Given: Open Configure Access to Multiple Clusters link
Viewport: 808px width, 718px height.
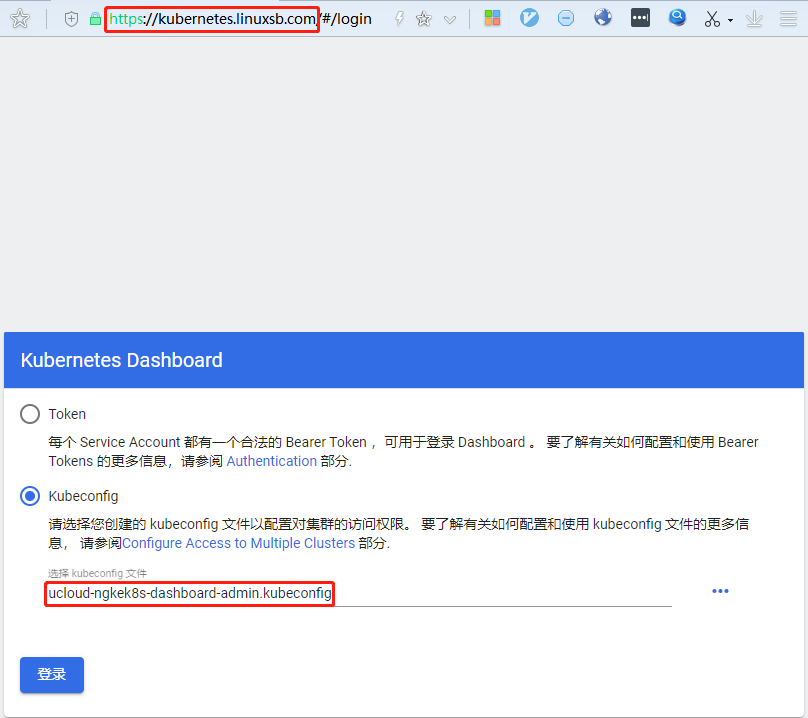Looking at the screenshot, I should [x=238, y=543].
